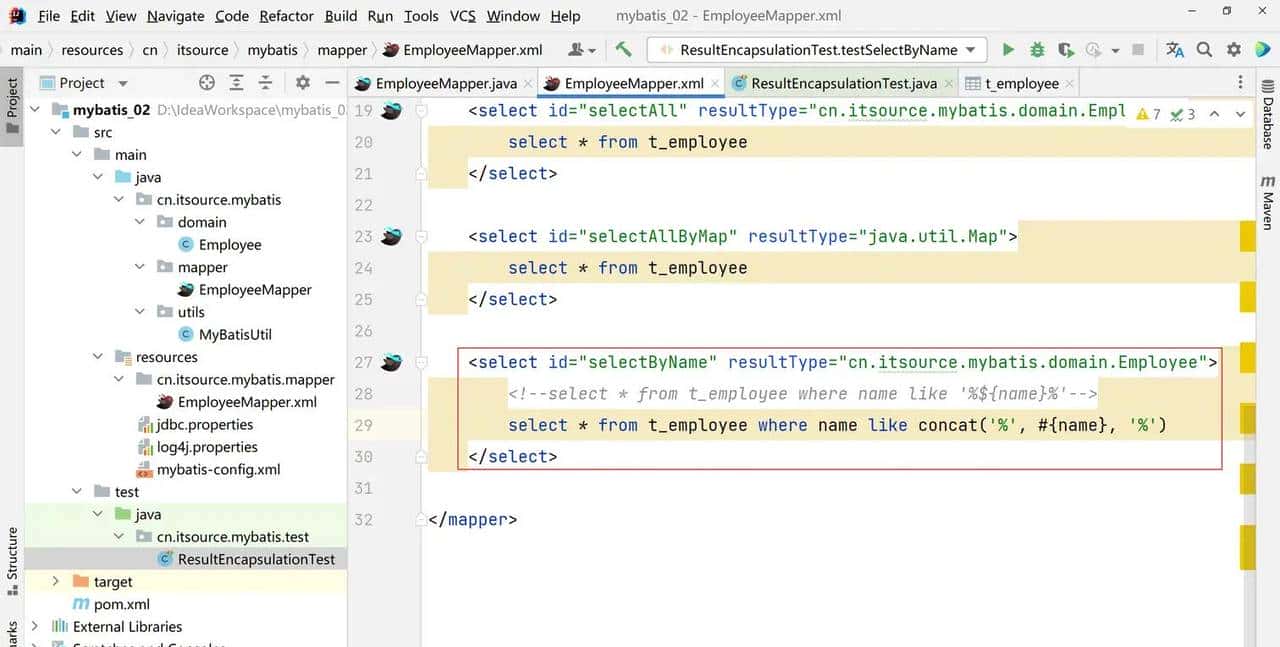Open the Refactor menu
The height and width of the screenshot is (647, 1280).
(286, 16)
